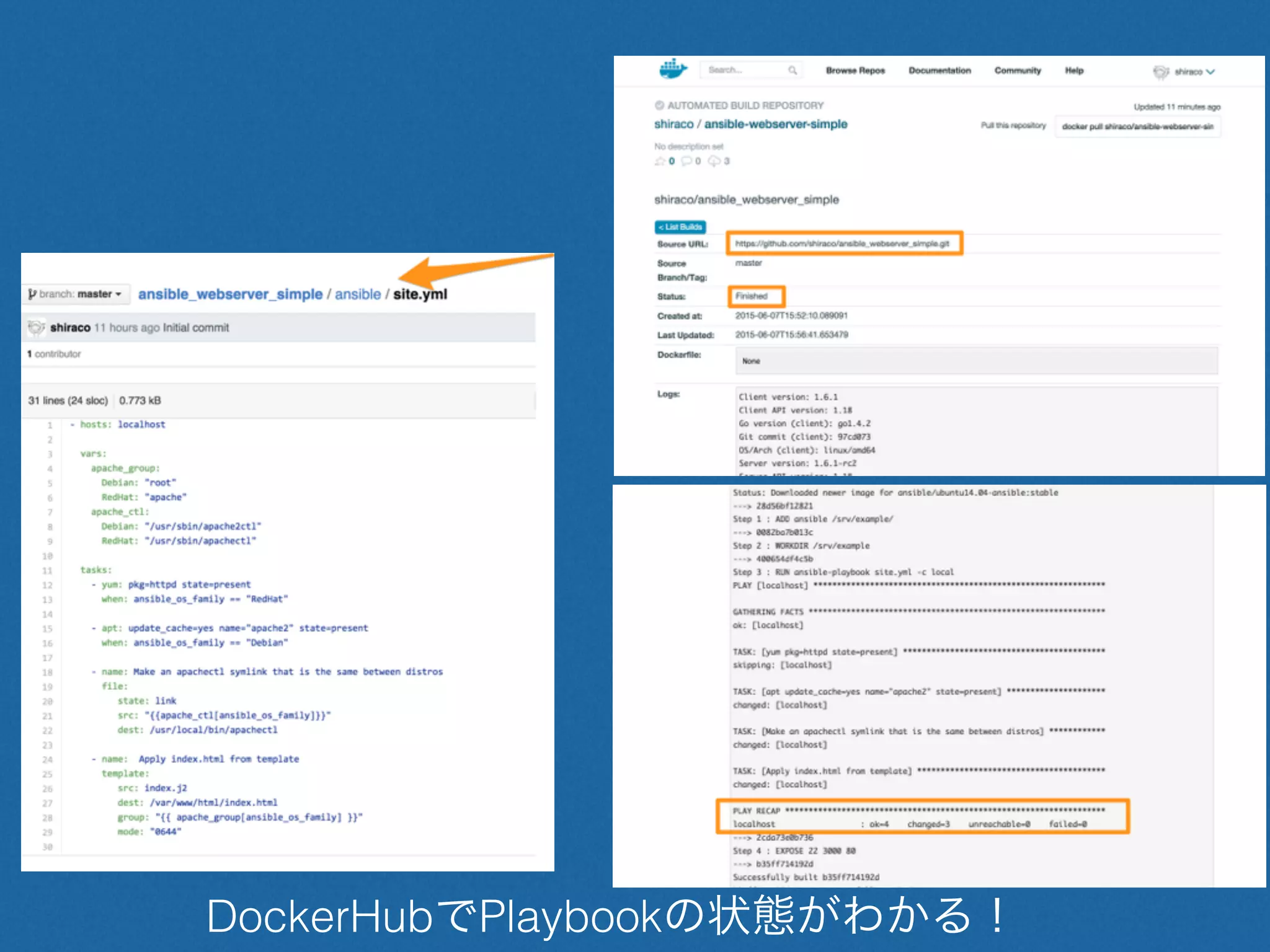Open Browse Repos menu
The height and width of the screenshot is (952, 1270).
click(855, 71)
